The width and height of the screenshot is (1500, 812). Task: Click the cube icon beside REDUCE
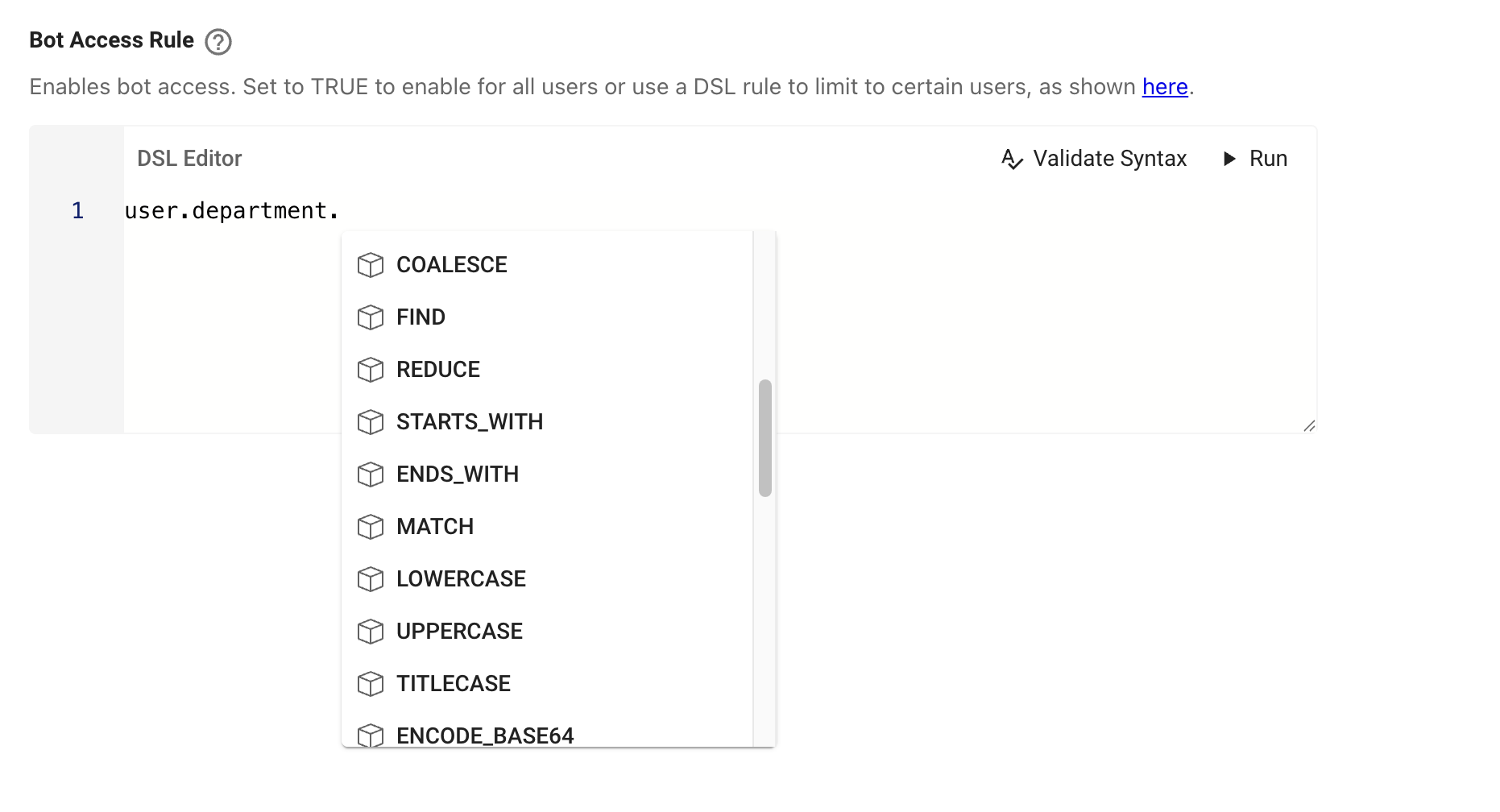tap(371, 370)
